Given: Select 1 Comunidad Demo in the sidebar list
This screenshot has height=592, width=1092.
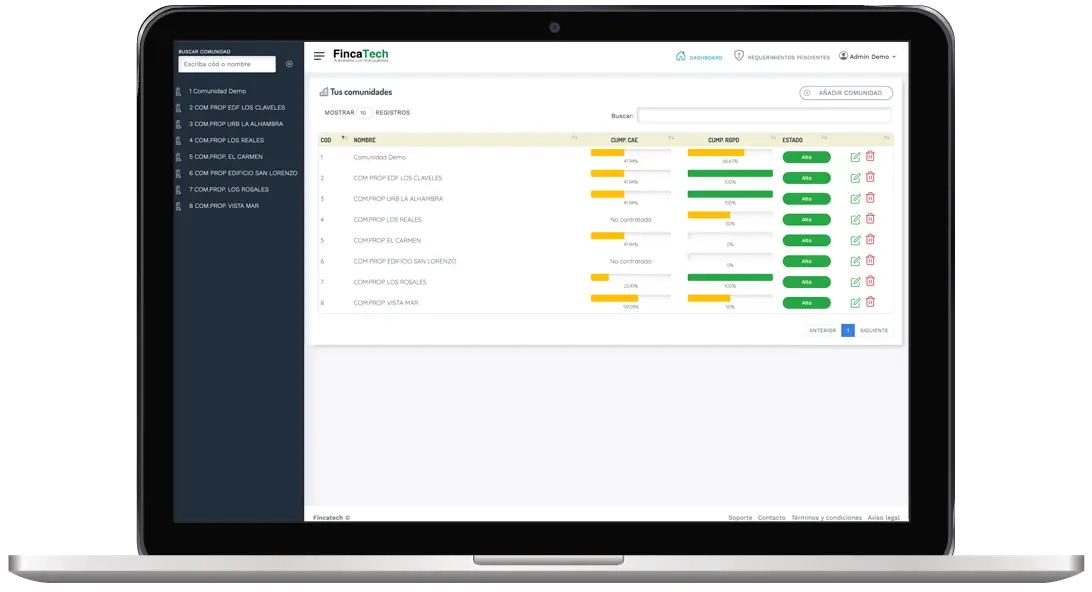Looking at the screenshot, I should click(x=217, y=91).
